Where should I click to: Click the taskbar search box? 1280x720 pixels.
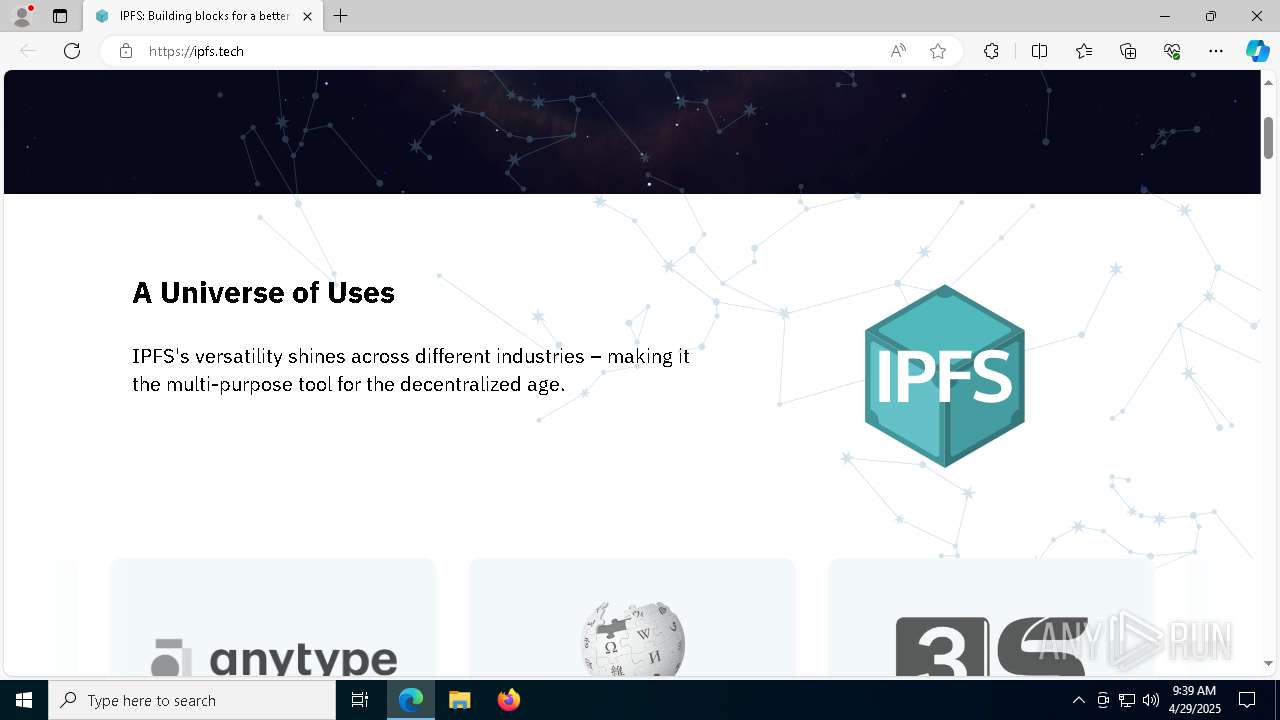click(192, 700)
